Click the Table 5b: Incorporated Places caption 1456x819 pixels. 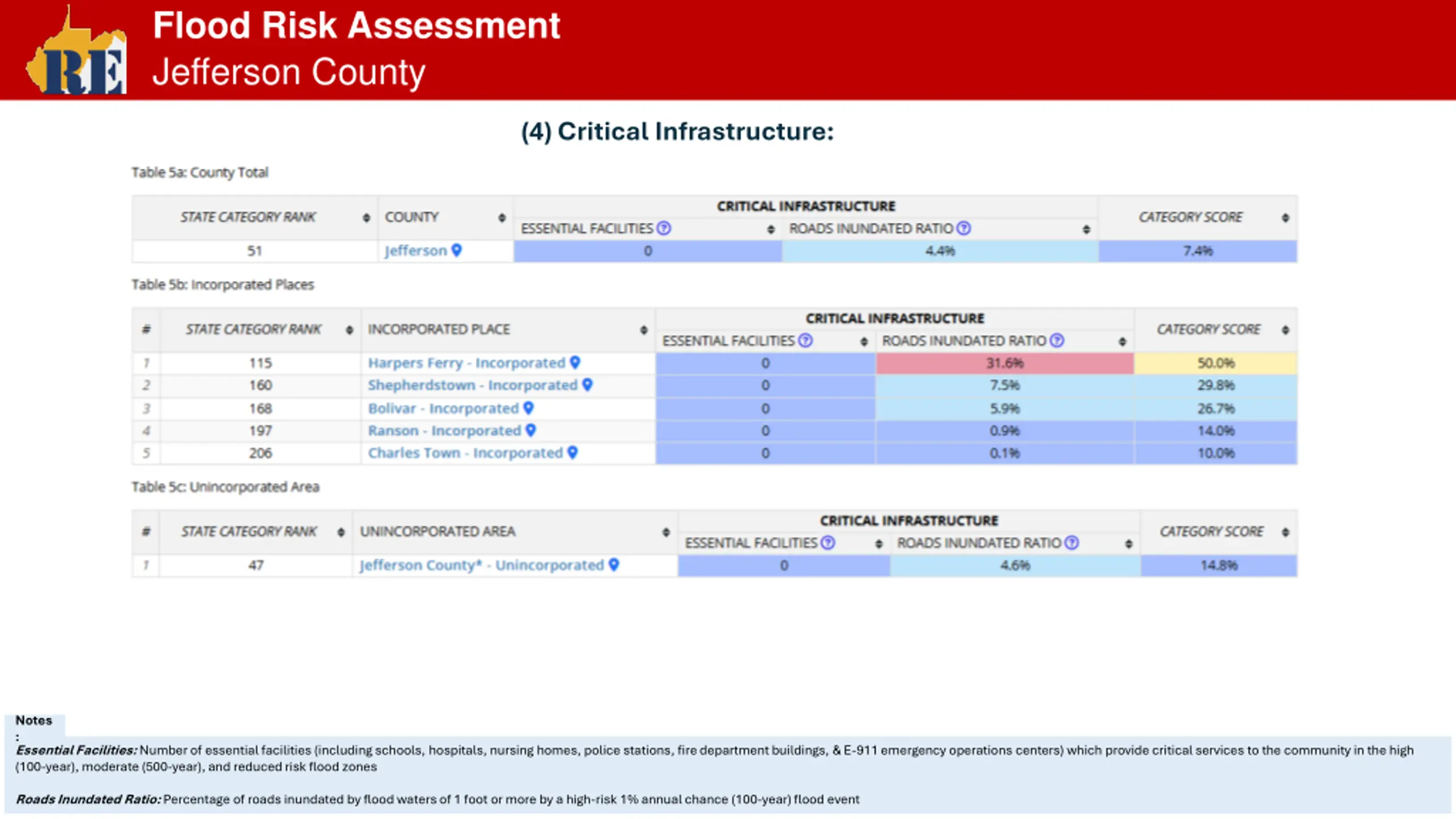pyautogui.click(x=222, y=284)
